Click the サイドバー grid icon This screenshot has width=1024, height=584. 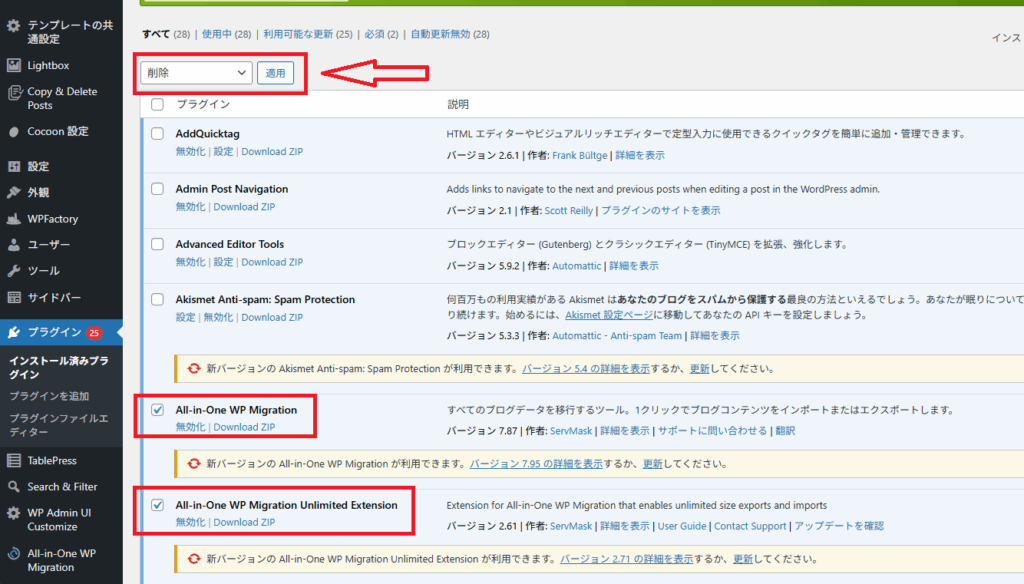tap(14, 297)
